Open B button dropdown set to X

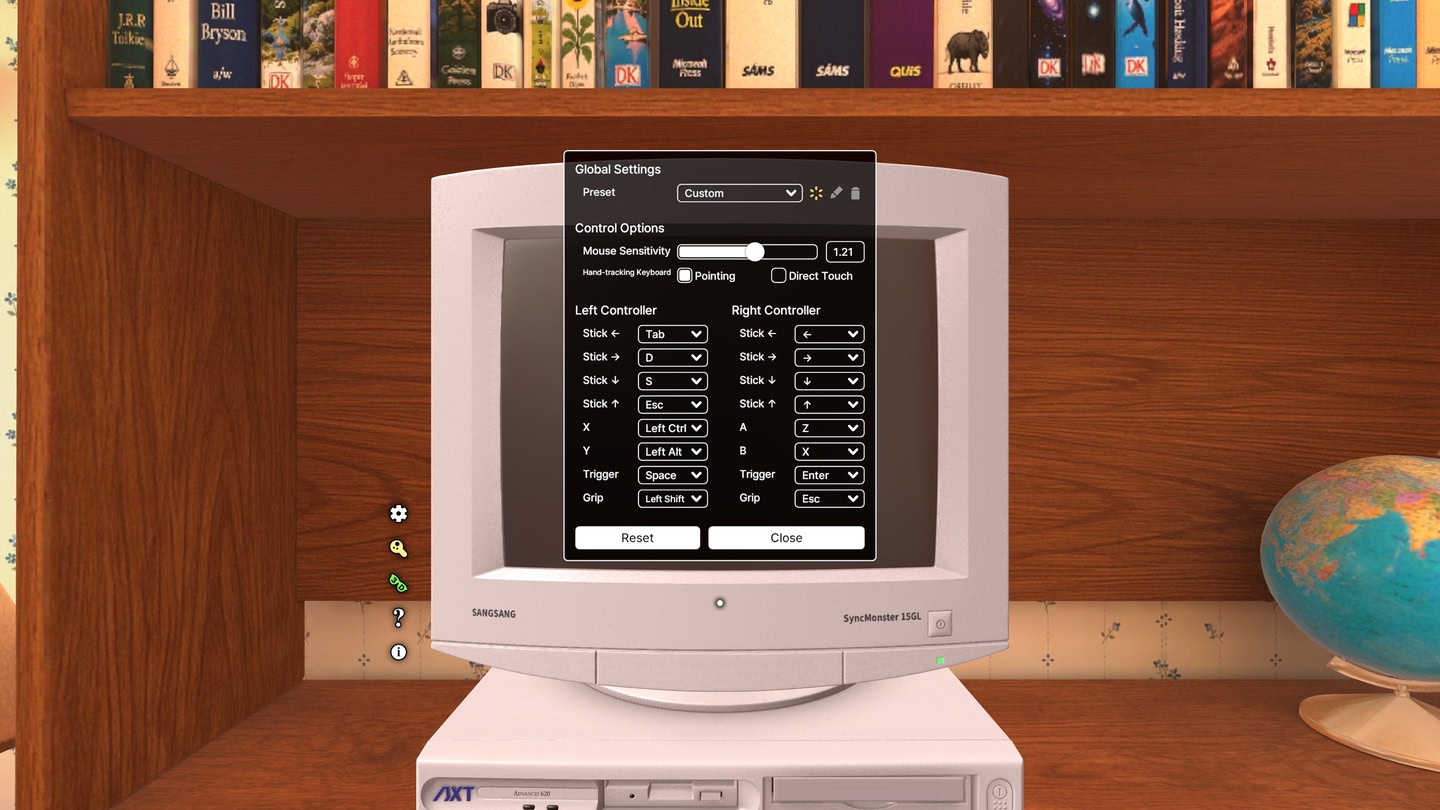coord(829,451)
